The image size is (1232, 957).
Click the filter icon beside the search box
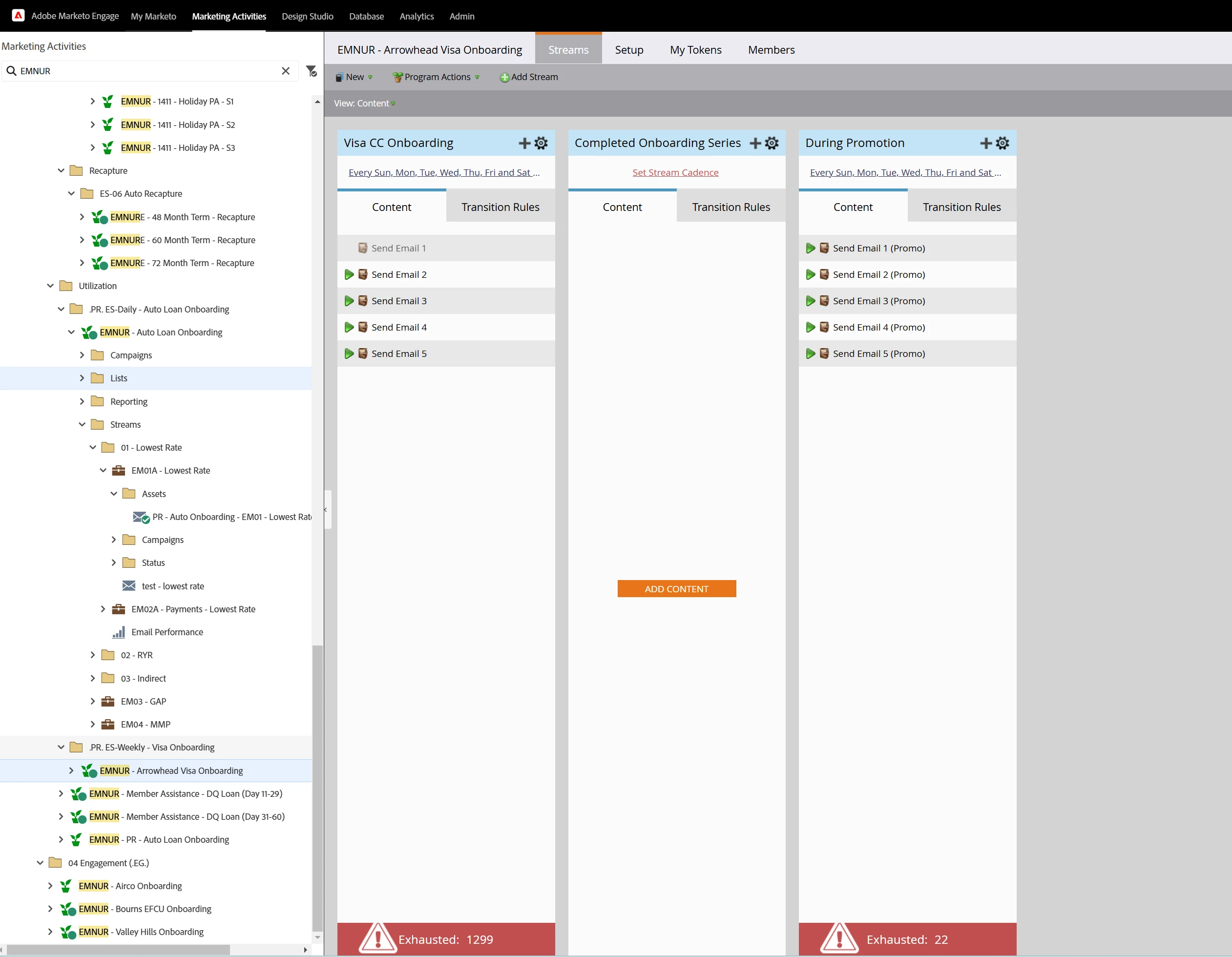pos(312,71)
